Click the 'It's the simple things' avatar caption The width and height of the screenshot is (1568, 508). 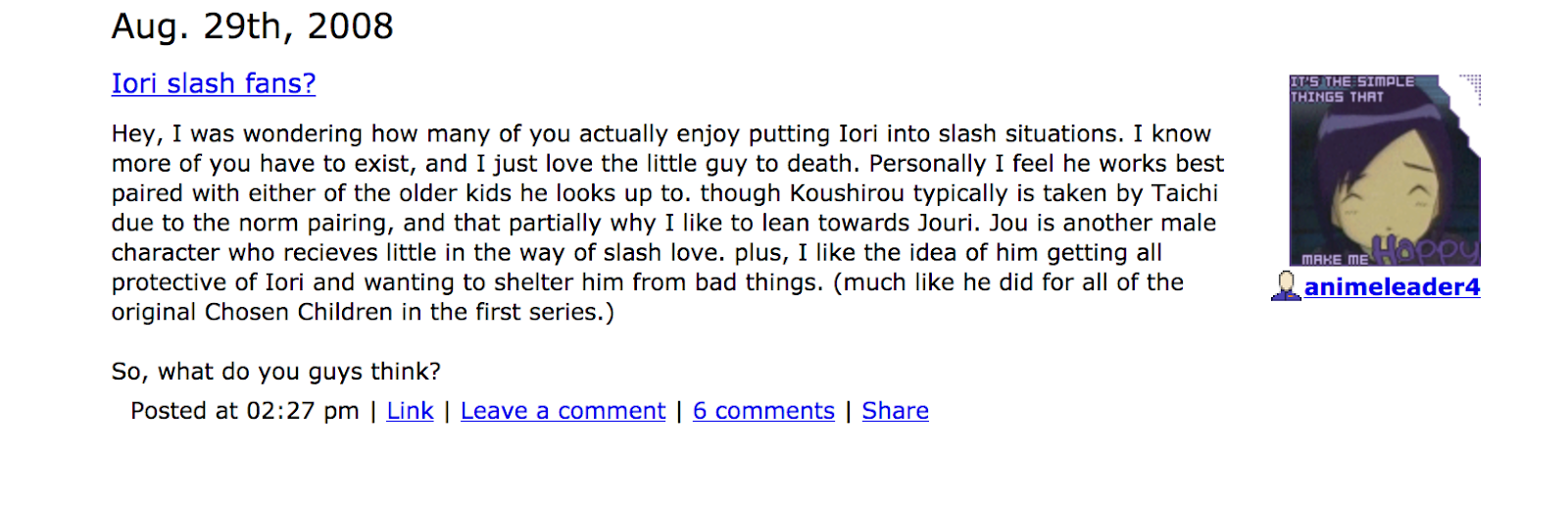pos(1351,89)
